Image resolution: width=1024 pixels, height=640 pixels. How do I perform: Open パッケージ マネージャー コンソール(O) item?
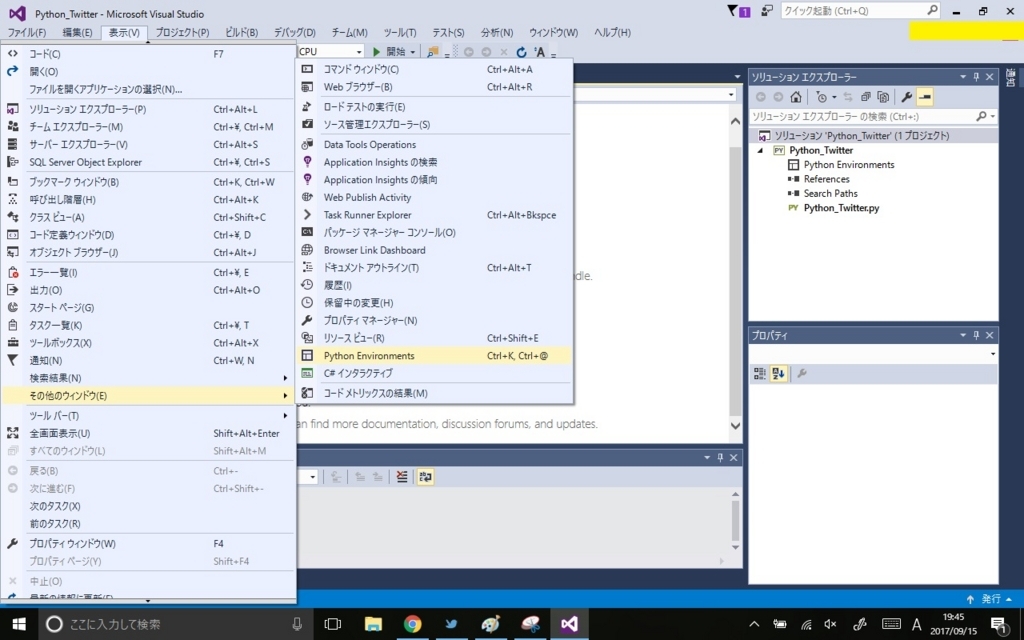coord(435,232)
